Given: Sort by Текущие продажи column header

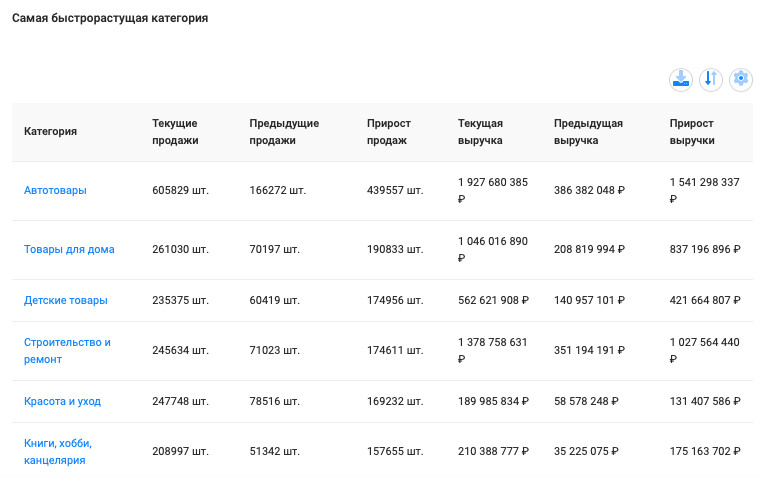Looking at the screenshot, I should tap(175, 131).
